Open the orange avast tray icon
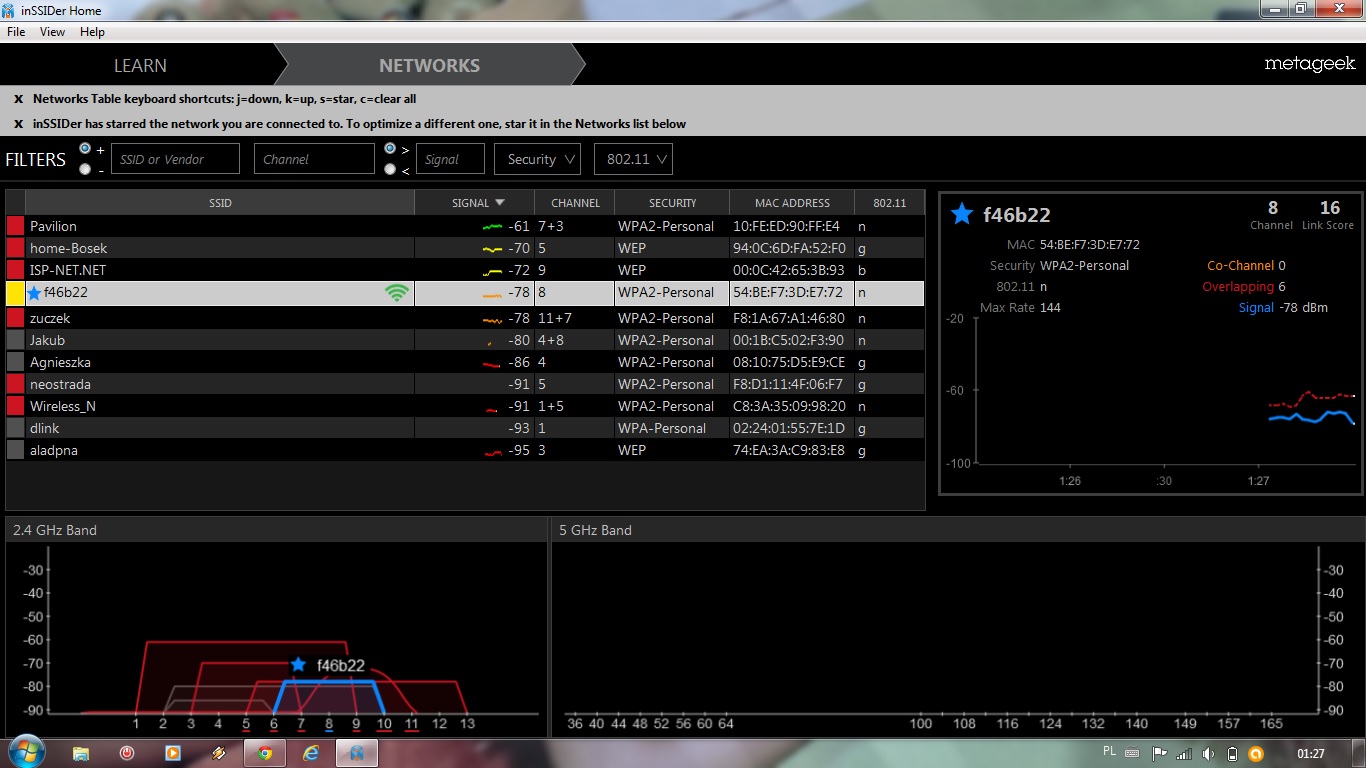This screenshot has width=1366, height=768. click(x=1257, y=753)
